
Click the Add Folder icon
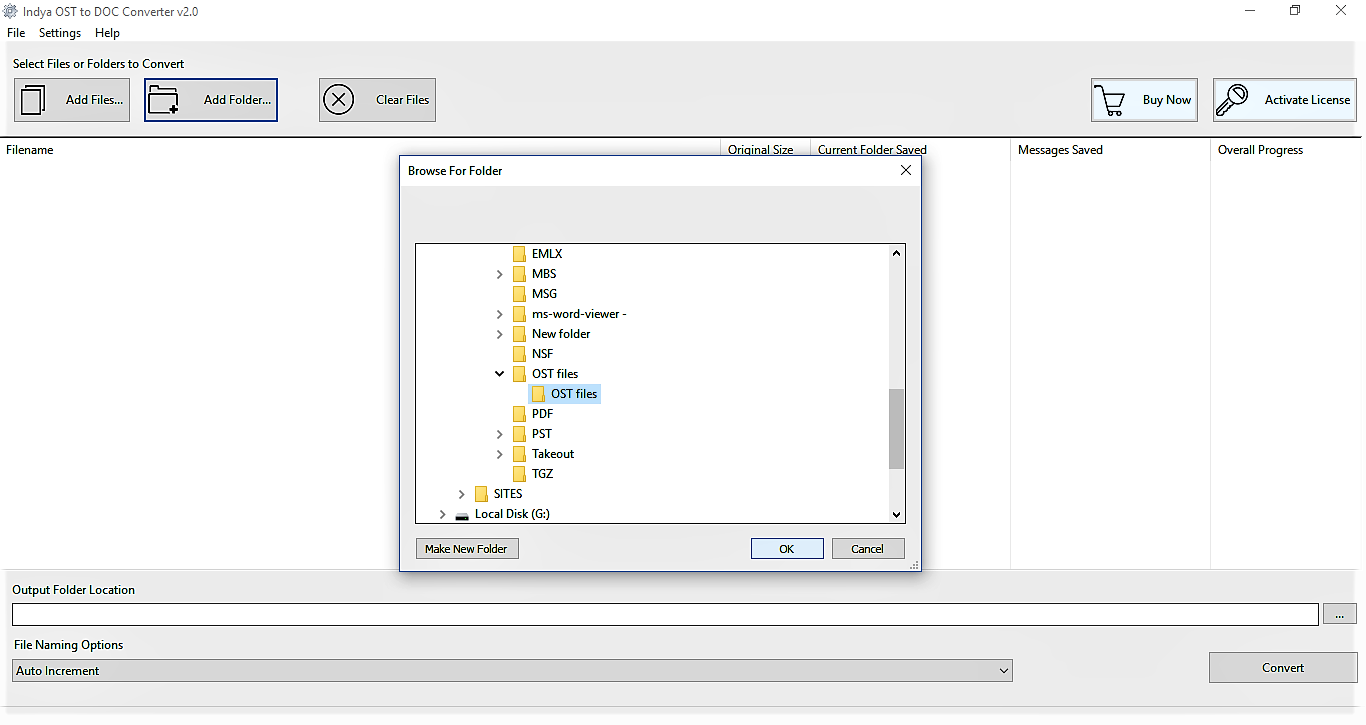162,100
